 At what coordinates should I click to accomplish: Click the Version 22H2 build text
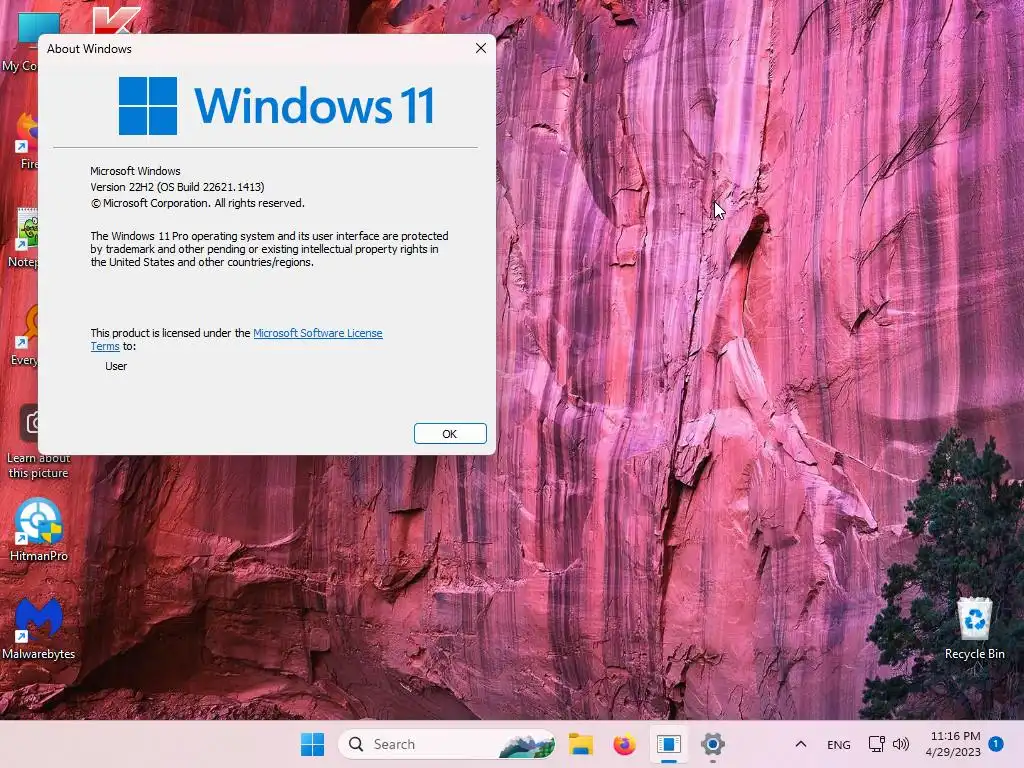pyautogui.click(x=177, y=187)
